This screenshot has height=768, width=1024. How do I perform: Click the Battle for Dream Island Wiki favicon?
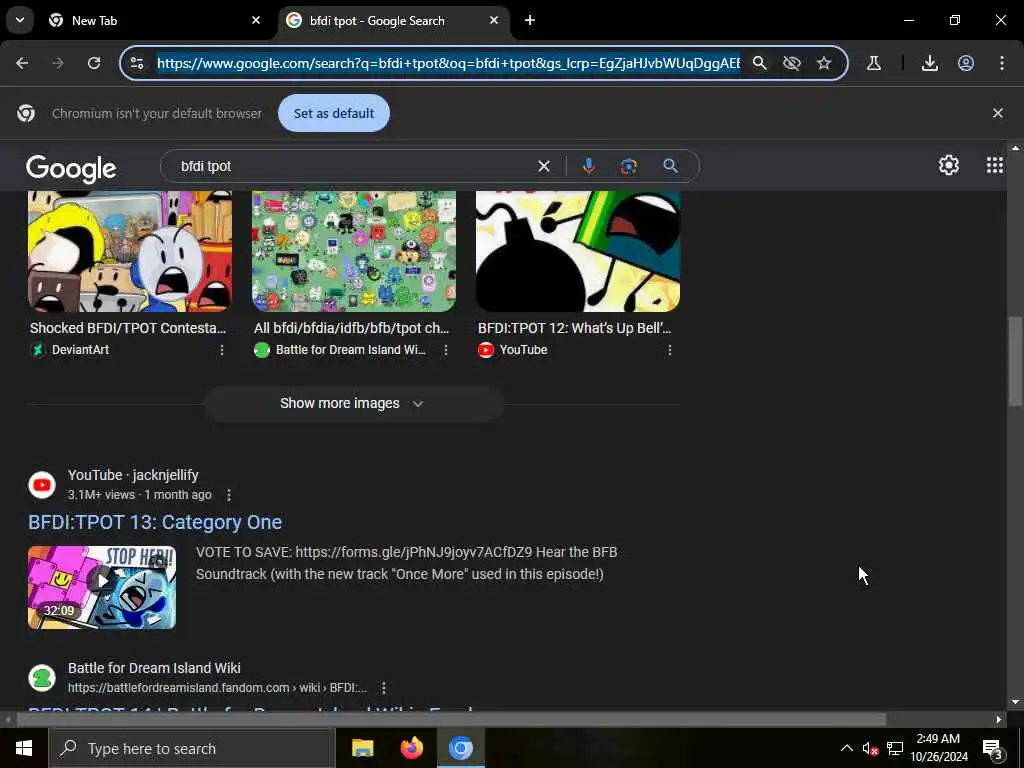(42, 677)
